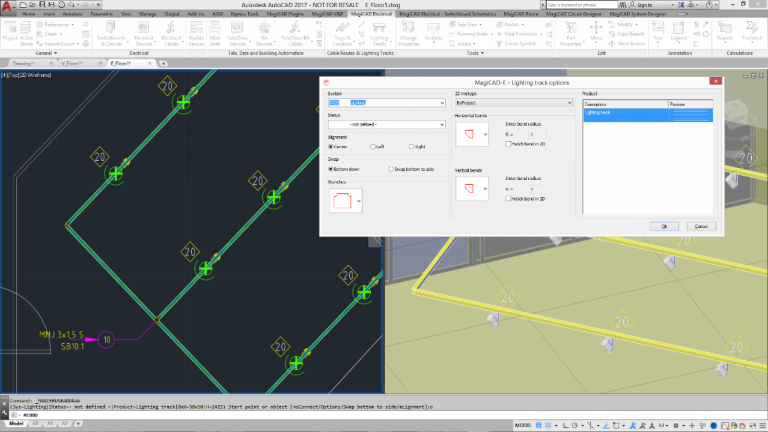Click the Electrical Devices icon

[143, 33]
